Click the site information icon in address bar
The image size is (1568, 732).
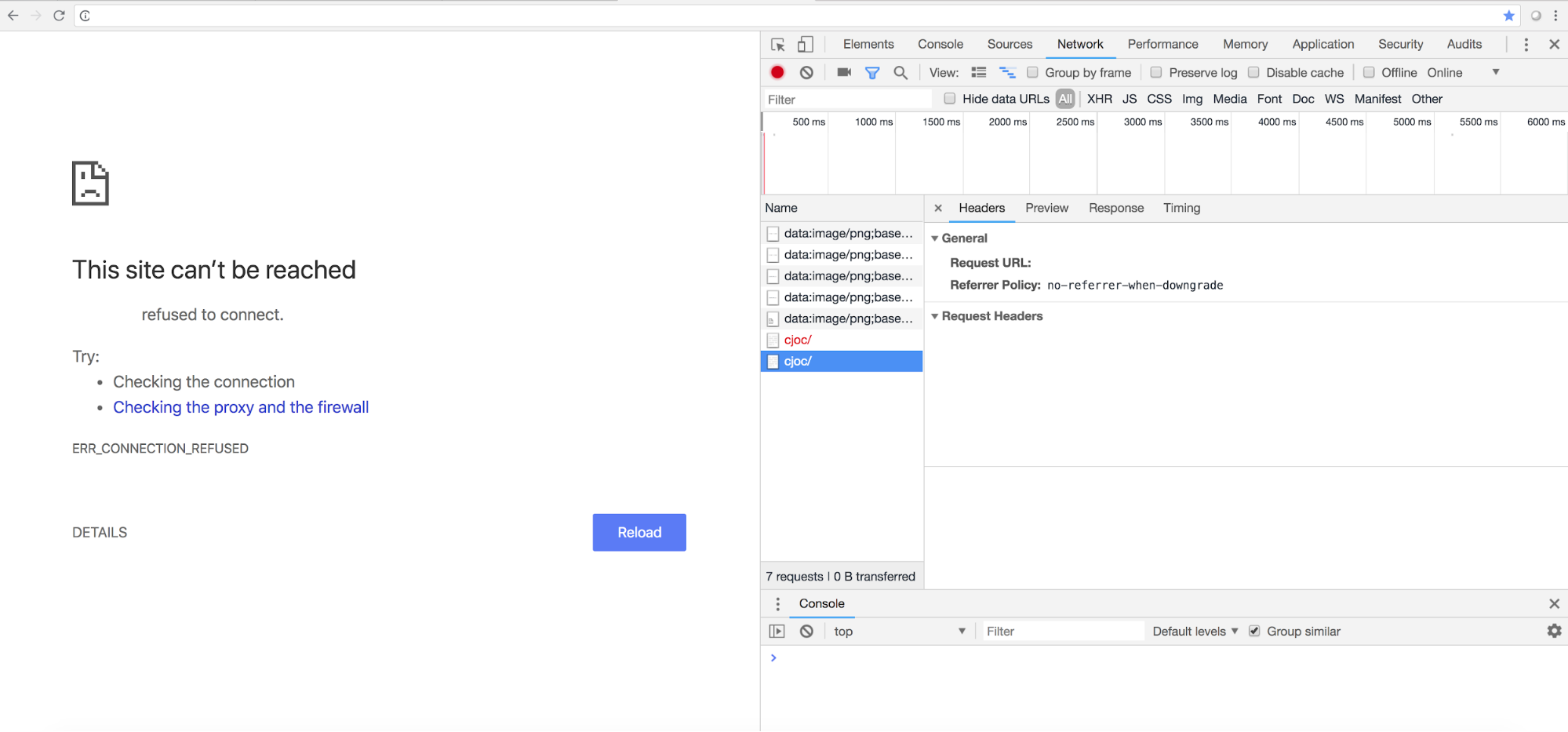[85, 16]
